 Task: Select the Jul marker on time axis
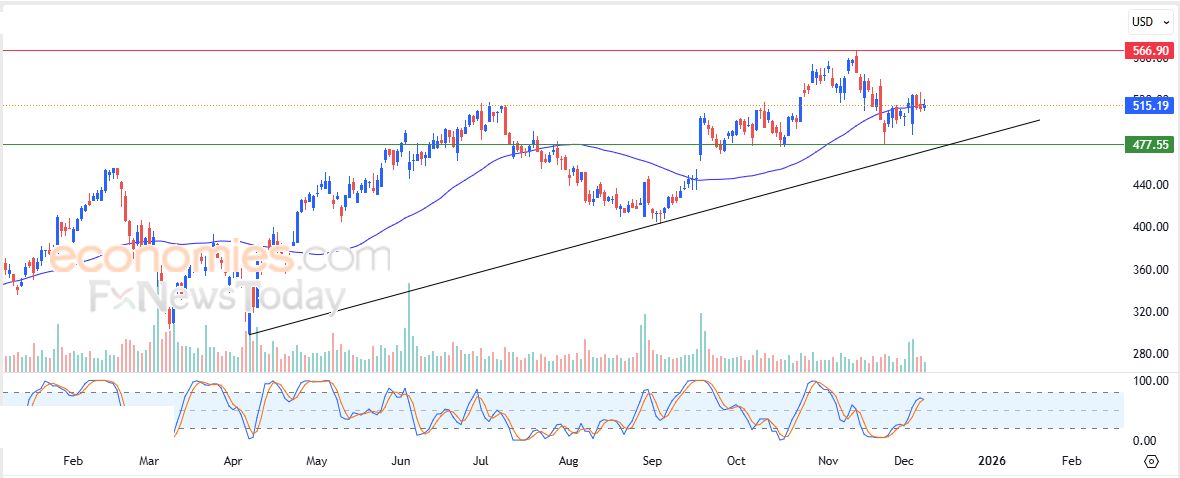point(481,461)
